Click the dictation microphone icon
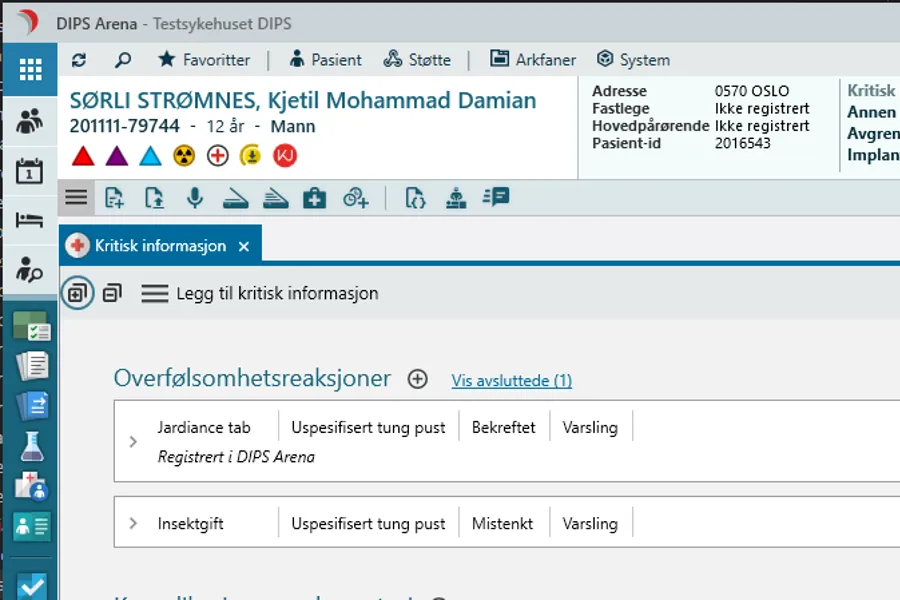900x600 pixels. (x=195, y=198)
